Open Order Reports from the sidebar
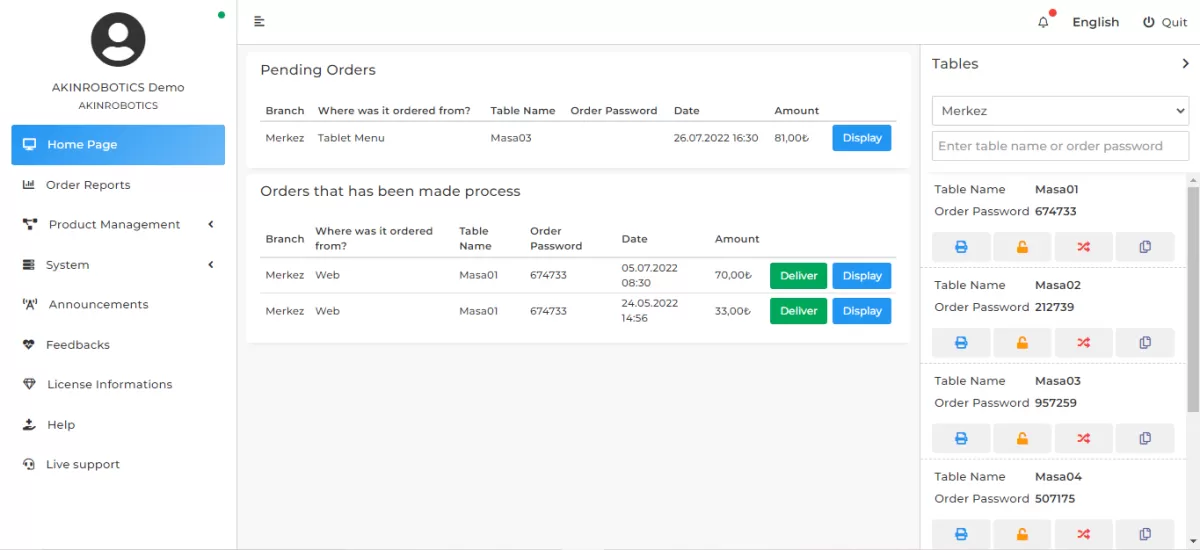Viewport: 1200px width, 550px height. pos(88,185)
